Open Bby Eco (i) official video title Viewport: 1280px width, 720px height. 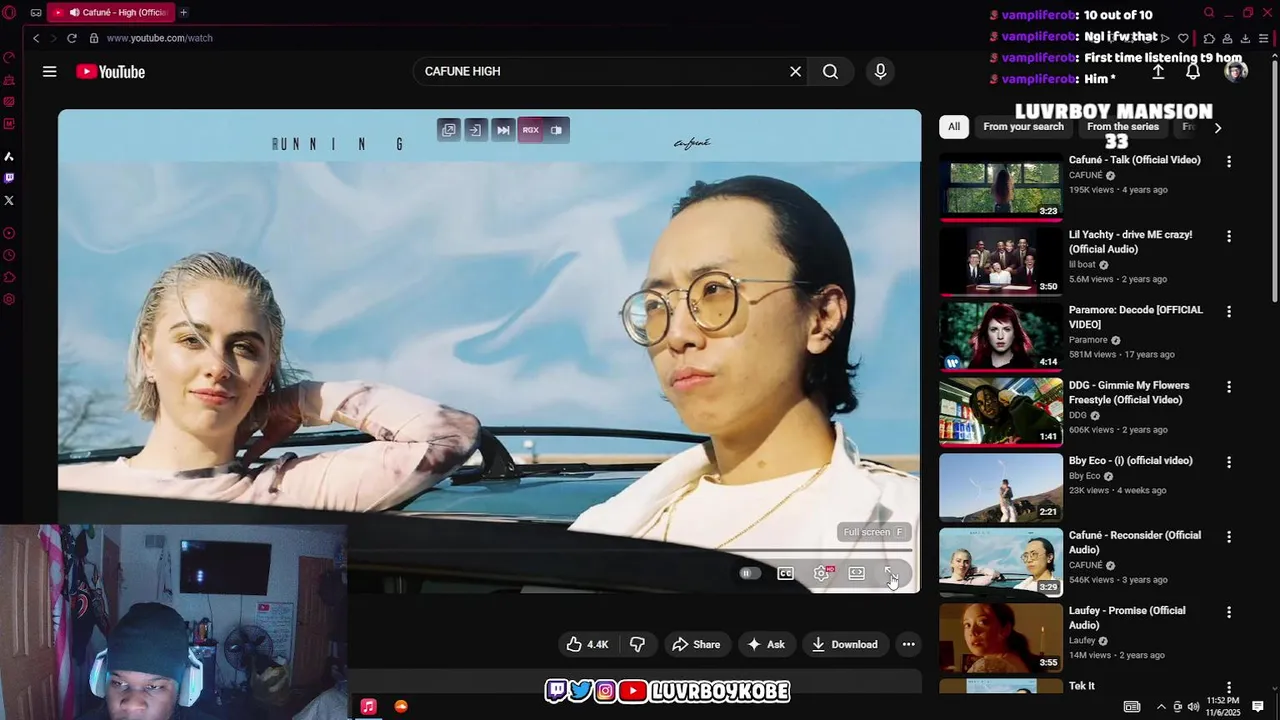(1130, 461)
